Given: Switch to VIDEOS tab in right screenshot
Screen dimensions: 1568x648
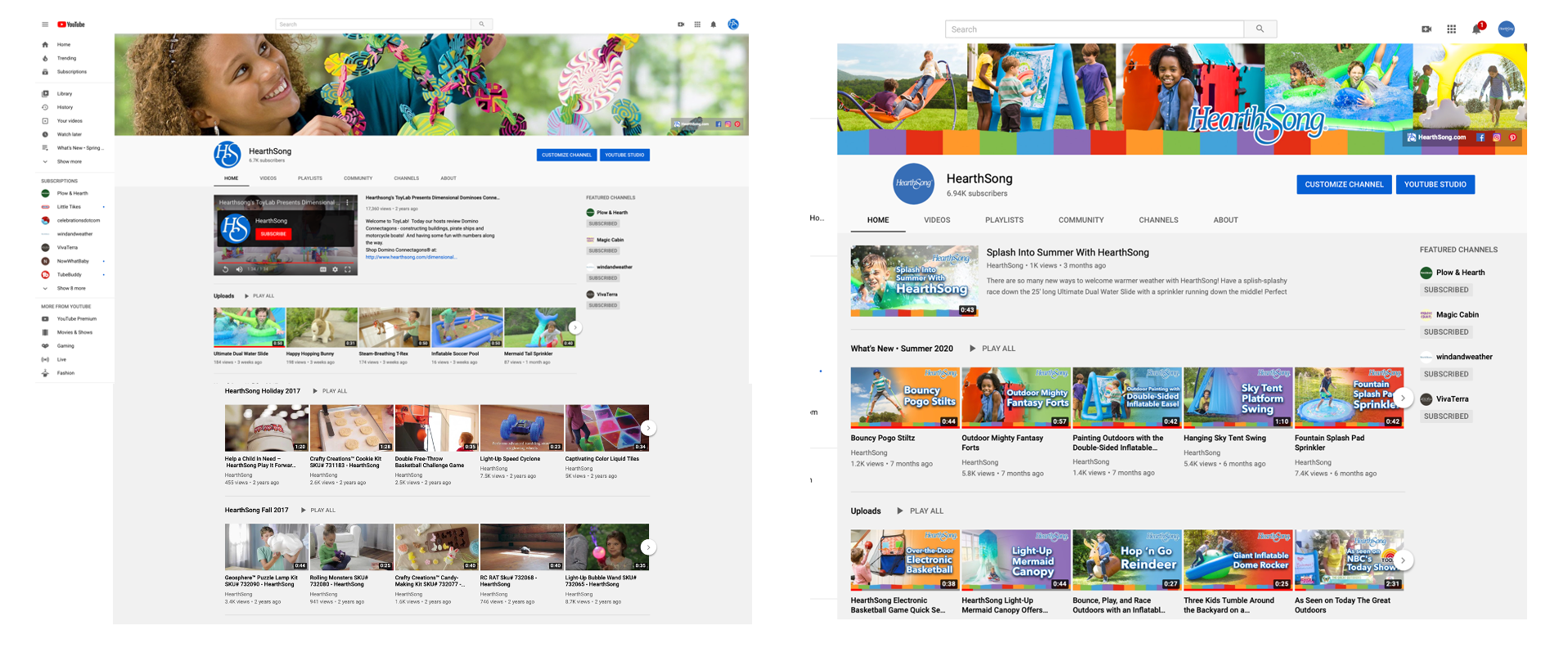Looking at the screenshot, I should pyautogui.click(x=937, y=220).
